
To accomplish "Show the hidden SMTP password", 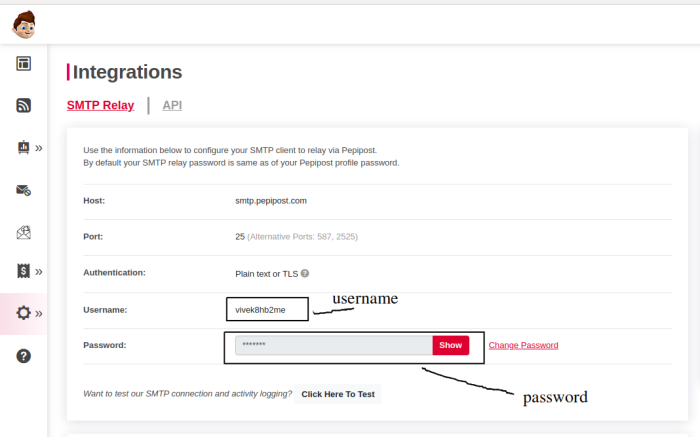I will [450, 345].
